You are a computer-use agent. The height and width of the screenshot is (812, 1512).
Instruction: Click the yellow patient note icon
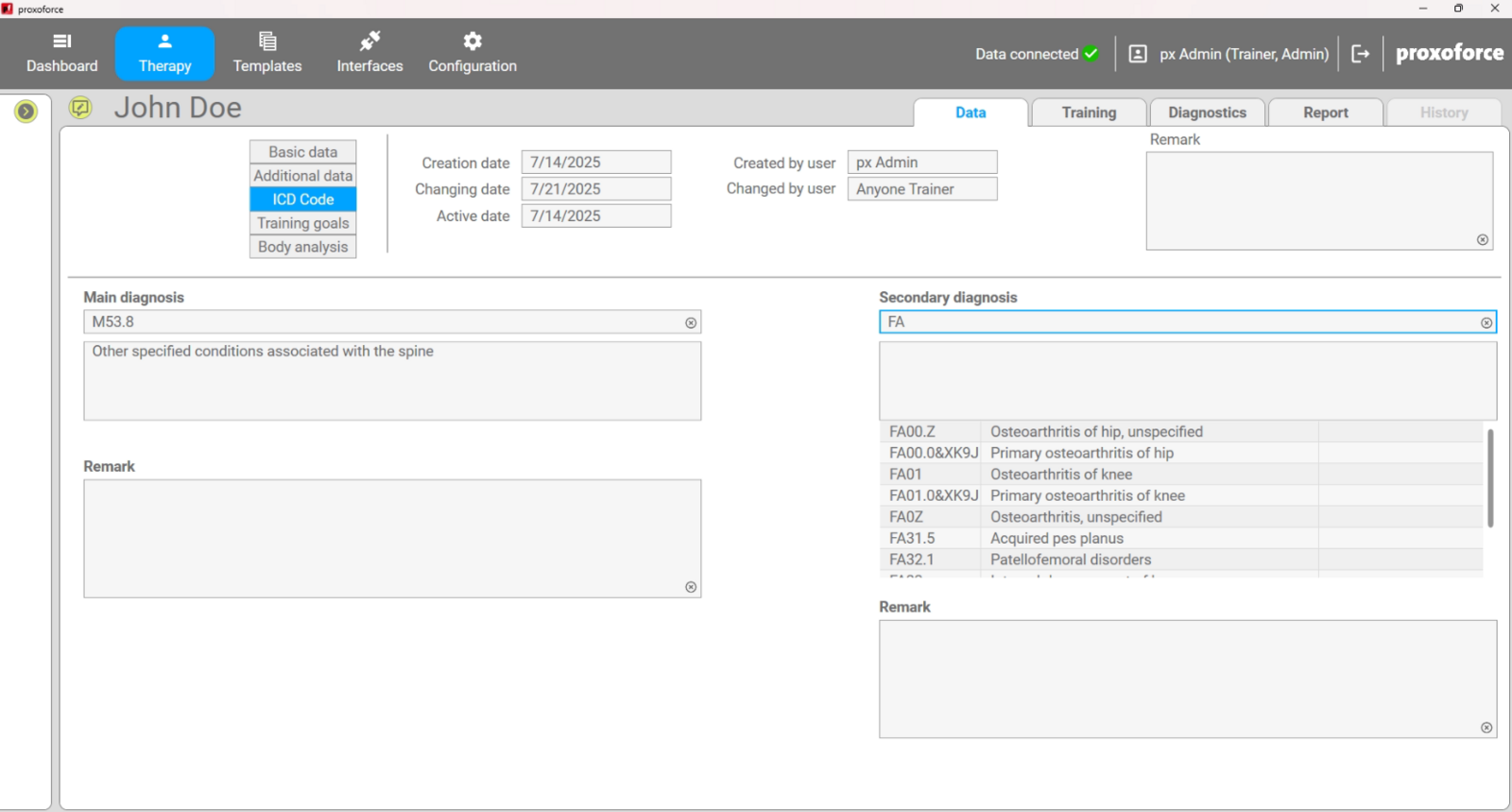click(80, 108)
